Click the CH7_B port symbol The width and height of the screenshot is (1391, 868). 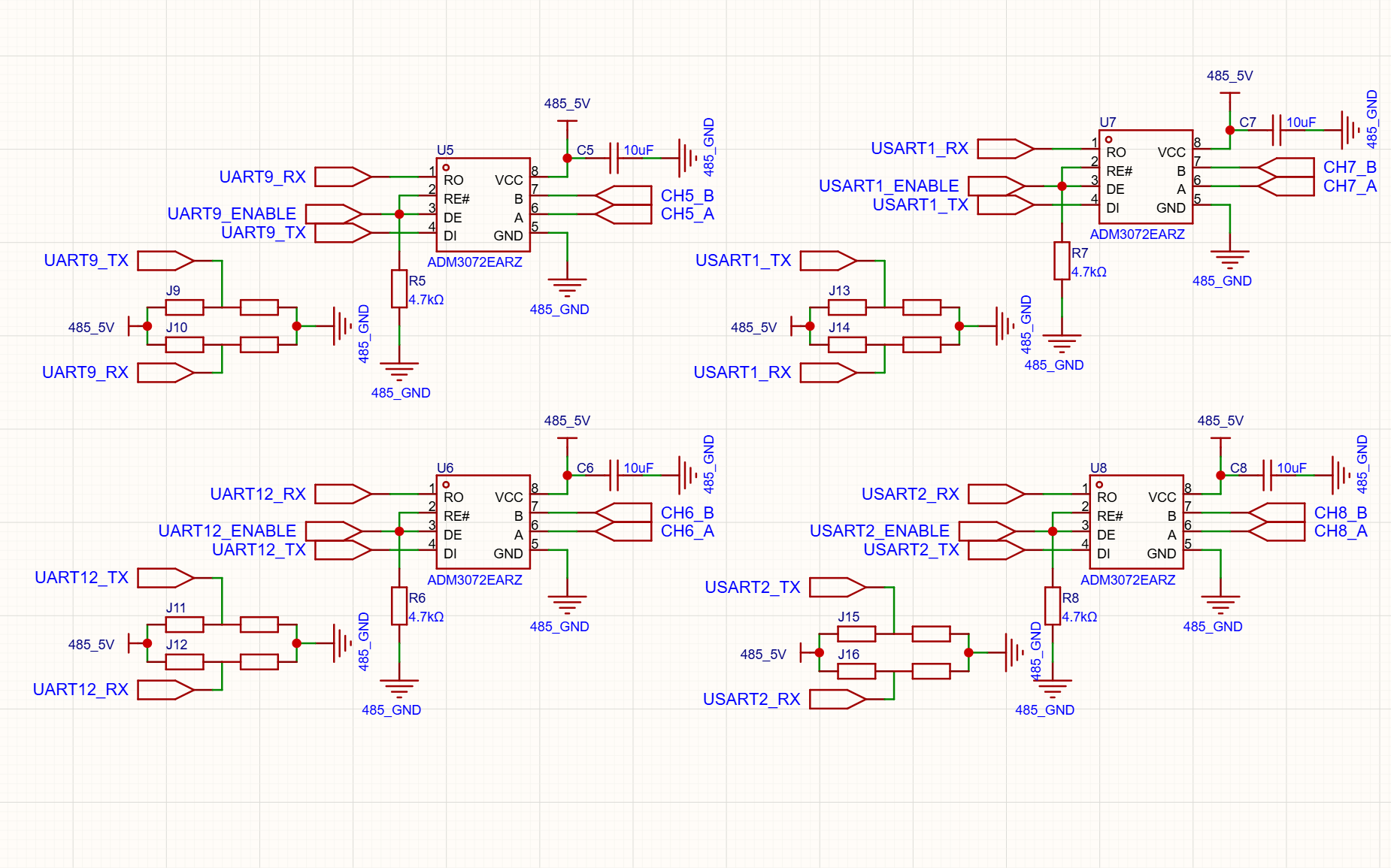click(x=1285, y=168)
